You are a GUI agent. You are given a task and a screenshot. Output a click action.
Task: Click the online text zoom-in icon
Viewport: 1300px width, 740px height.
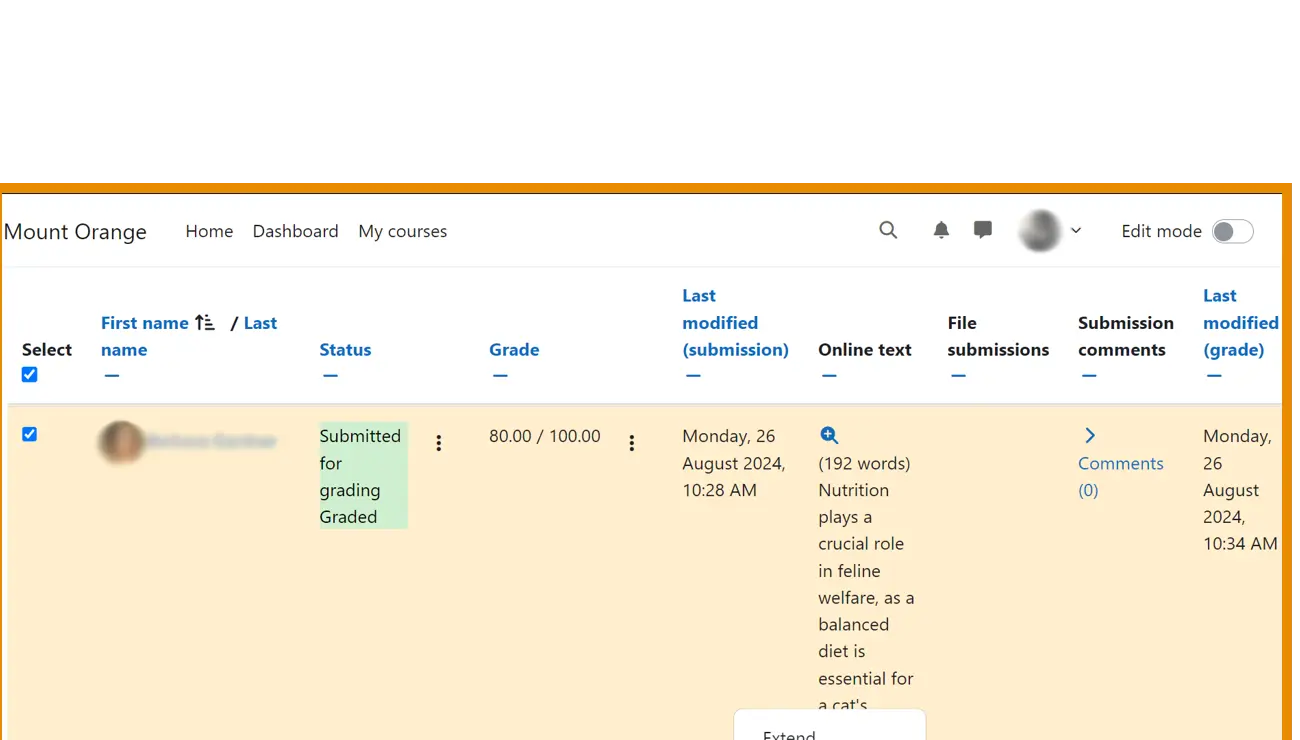[x=829, y=436]
